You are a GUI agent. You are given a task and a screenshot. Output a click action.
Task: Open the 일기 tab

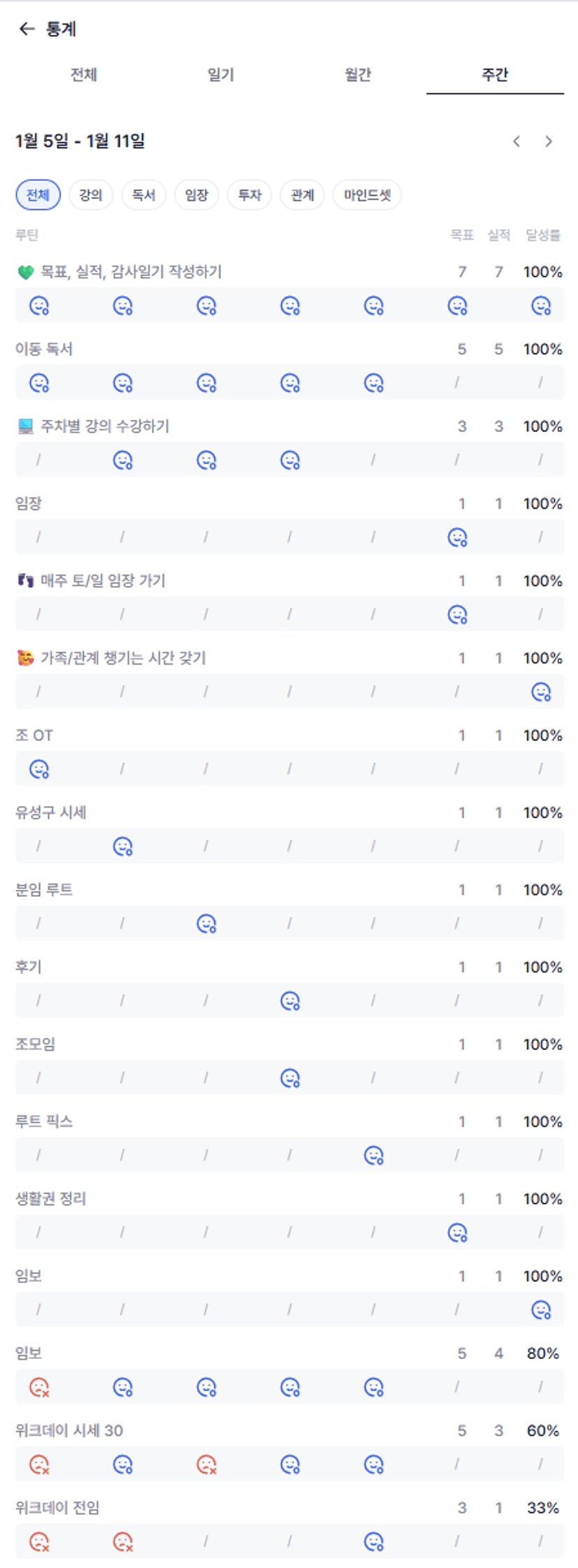221,75
